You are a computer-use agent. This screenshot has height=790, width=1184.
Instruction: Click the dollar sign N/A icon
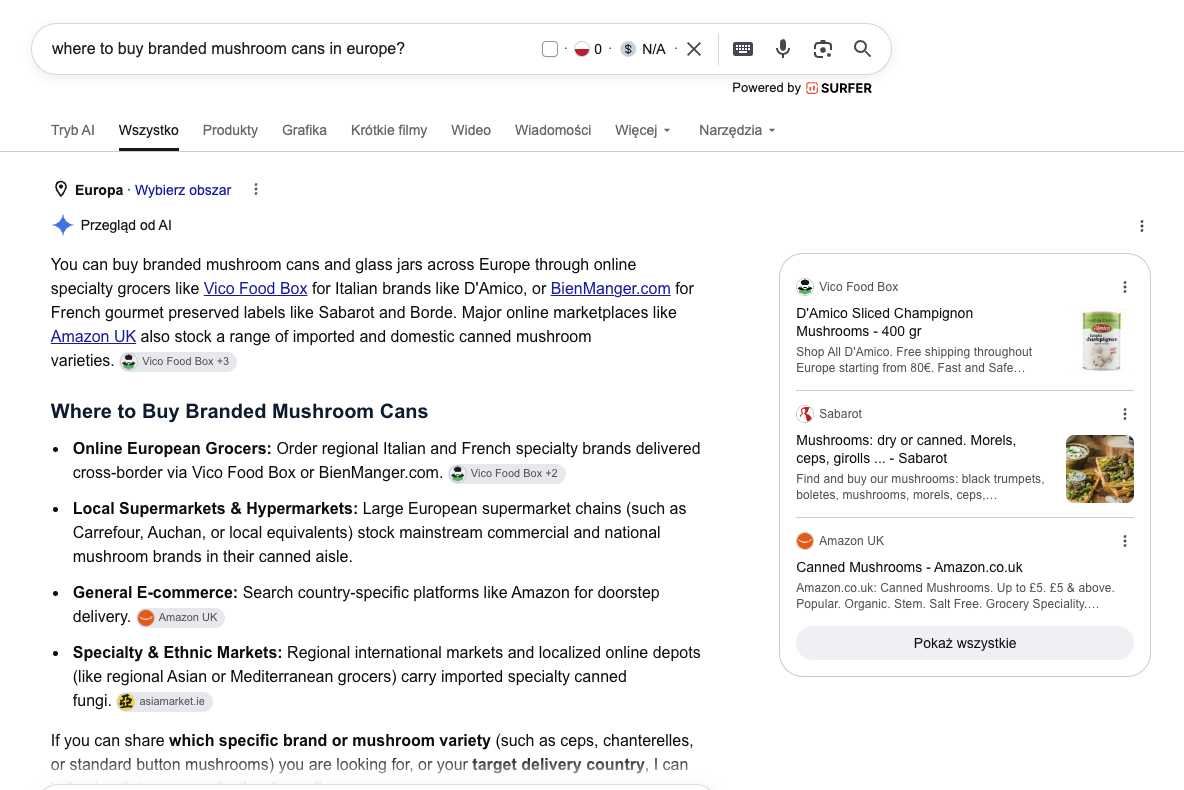coord(627,49)
